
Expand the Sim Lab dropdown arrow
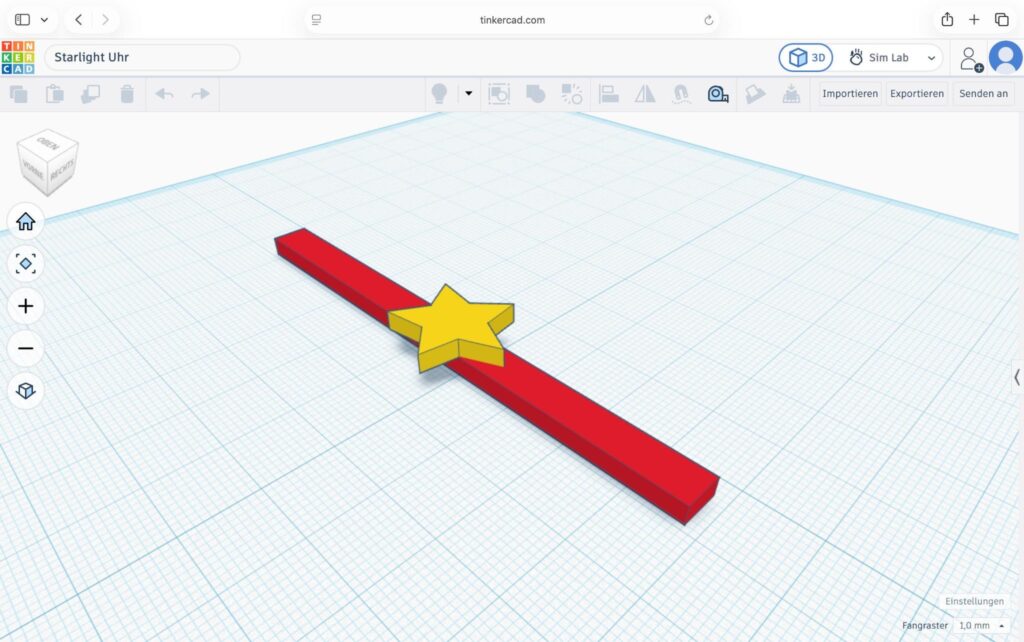tap(931, 58)
